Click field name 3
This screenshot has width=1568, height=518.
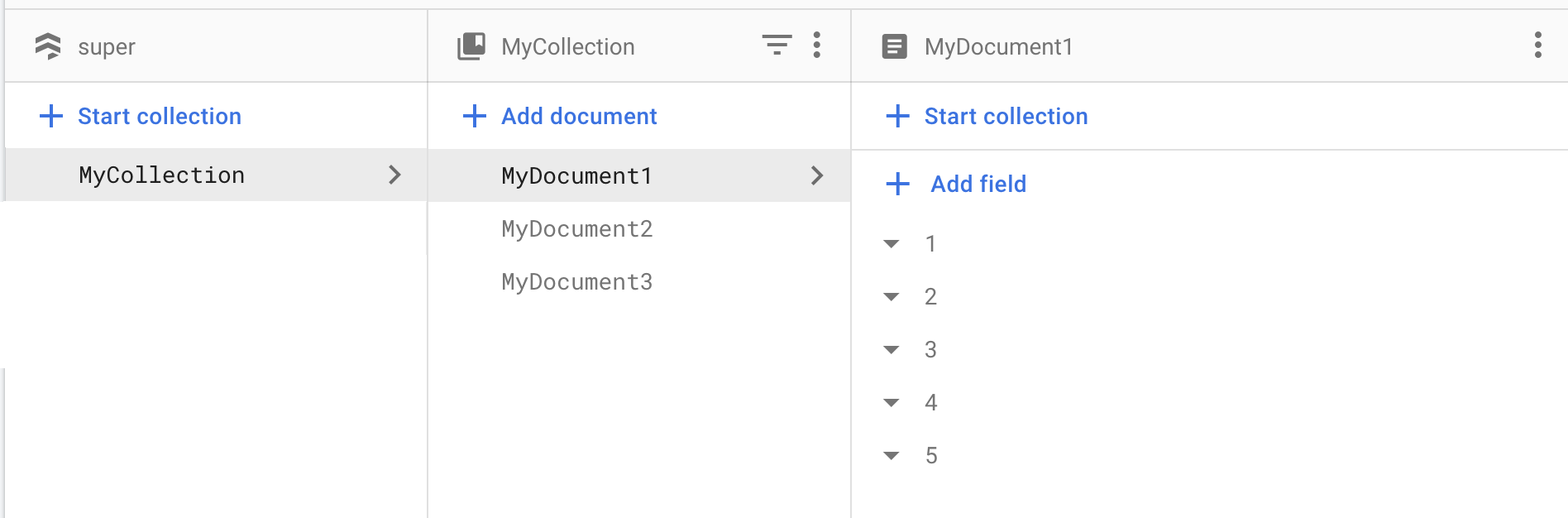point(930,349)
